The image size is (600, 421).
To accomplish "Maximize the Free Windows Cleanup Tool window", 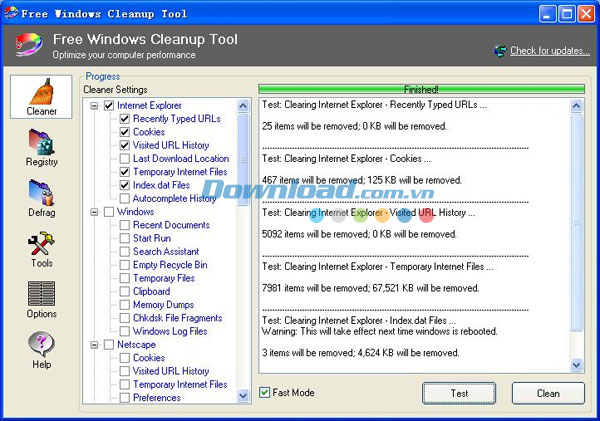I will click(567, 14).
